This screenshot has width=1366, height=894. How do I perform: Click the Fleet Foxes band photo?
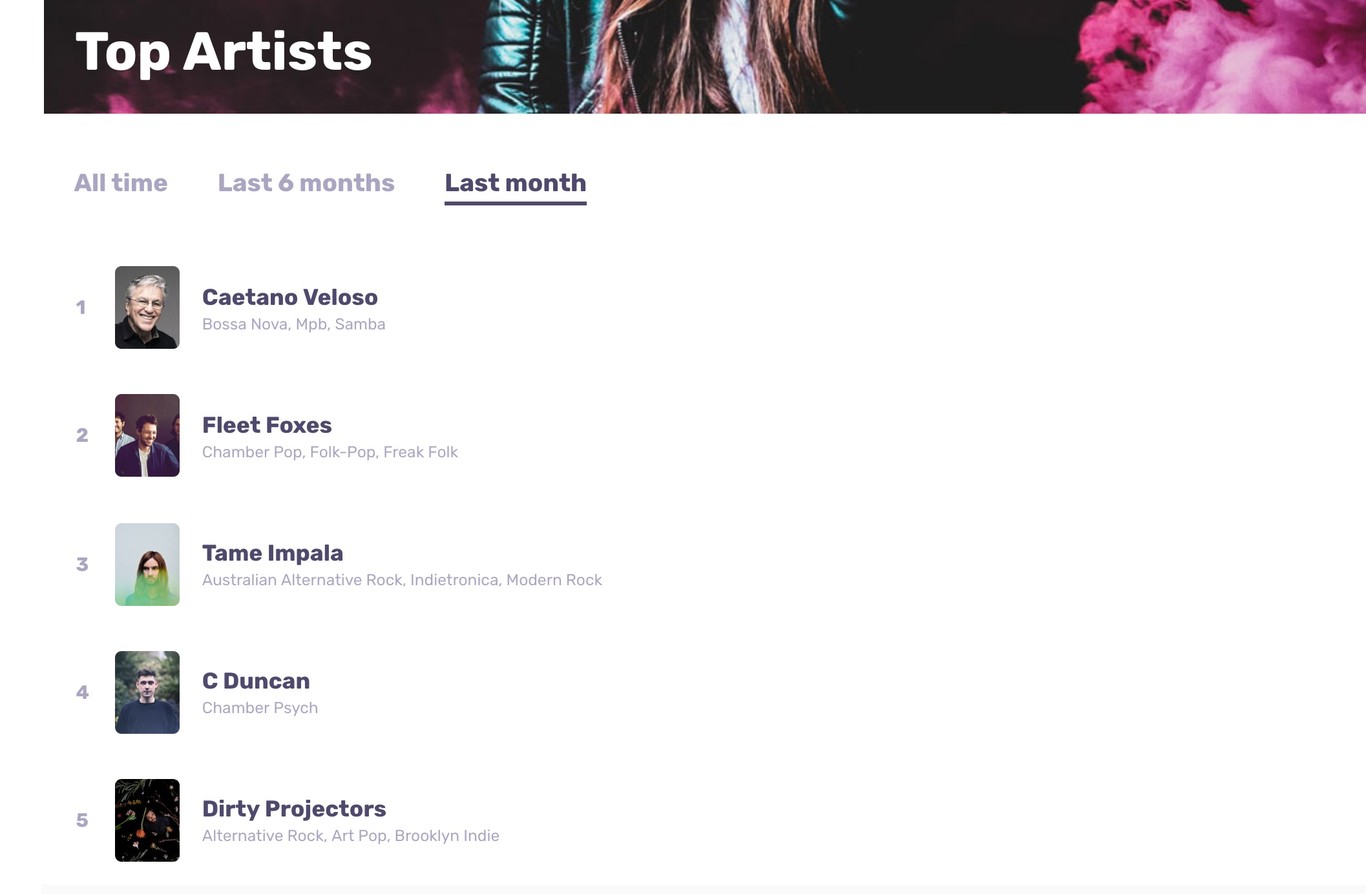147,435
